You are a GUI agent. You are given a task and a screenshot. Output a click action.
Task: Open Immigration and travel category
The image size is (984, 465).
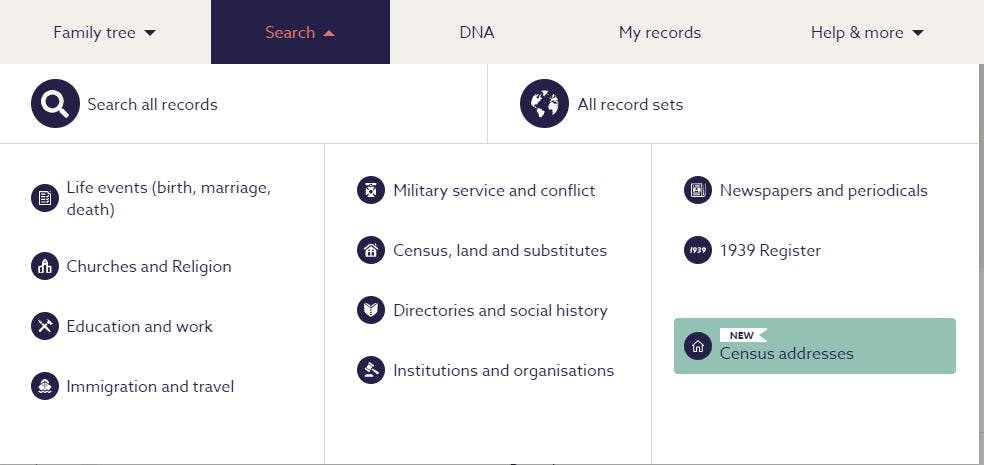150,387
